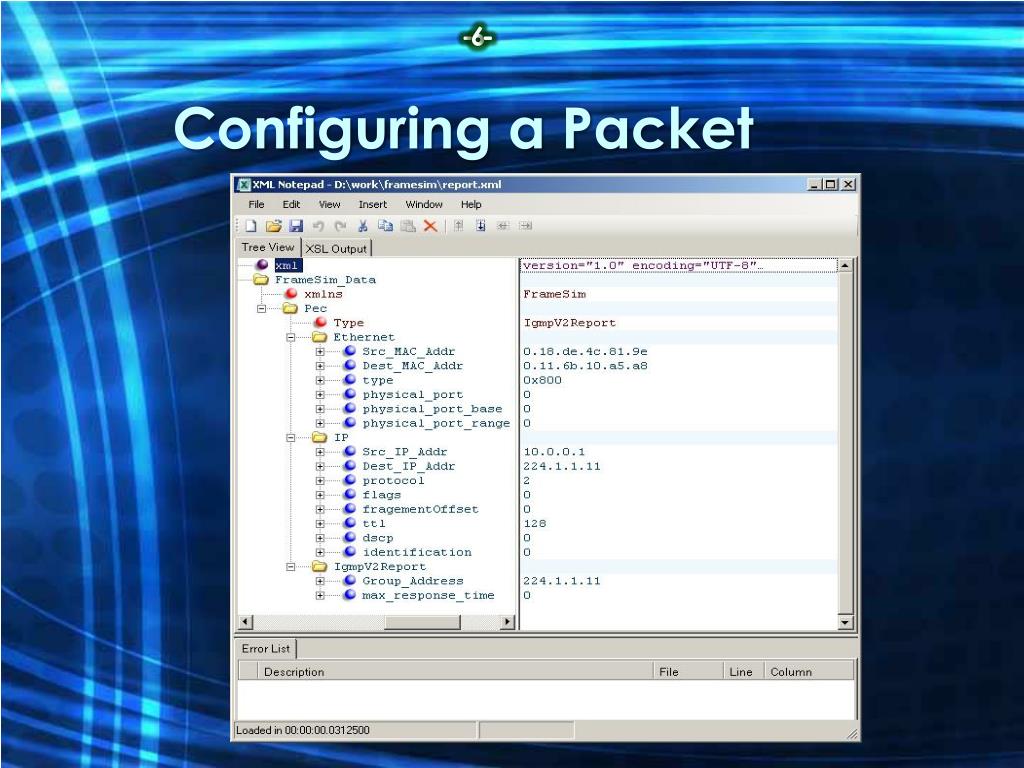1024x768 pixels.
Task: Collapse the Ethernet node
Action: point(291,337)
